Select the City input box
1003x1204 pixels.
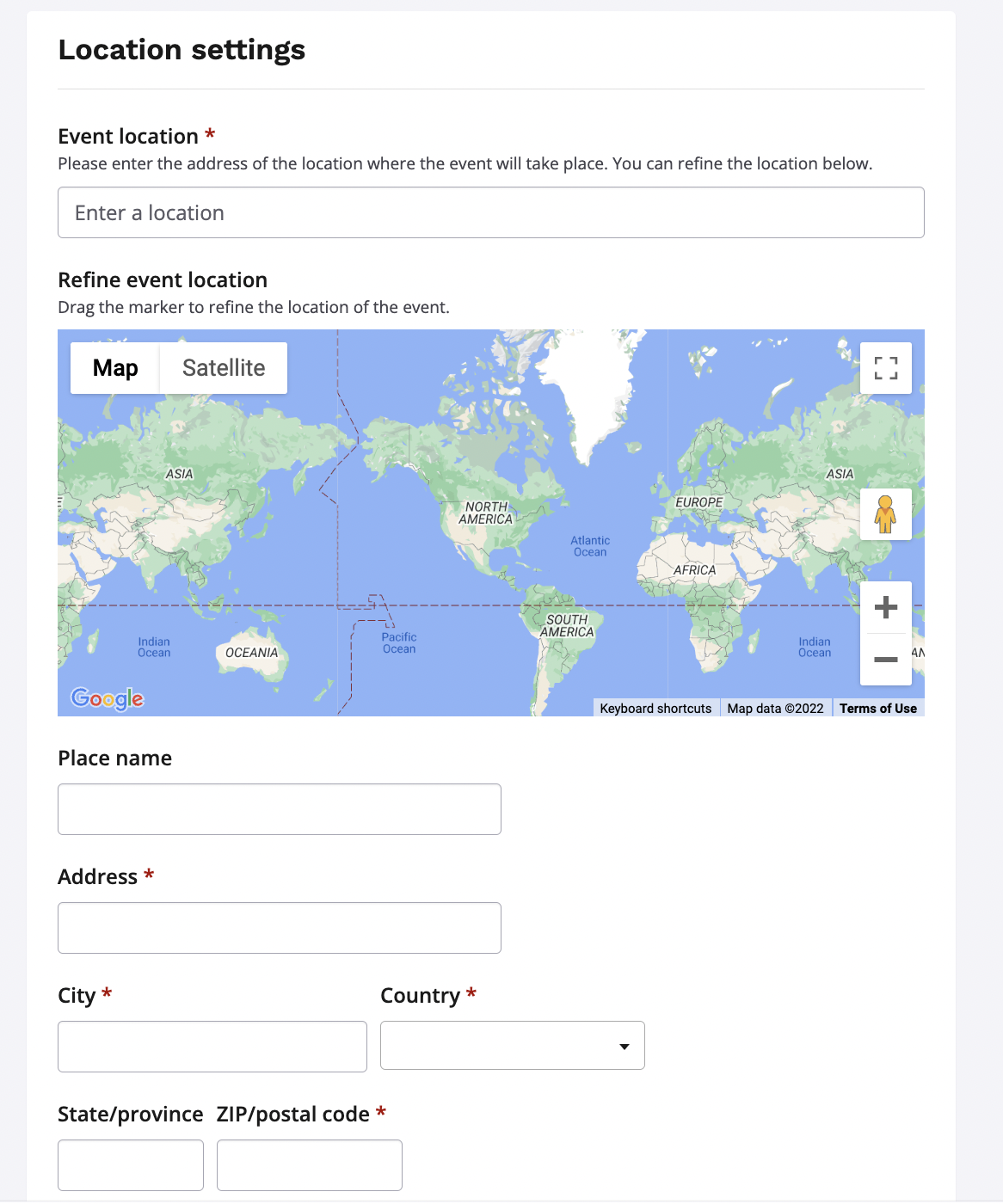pos(212,1047)
